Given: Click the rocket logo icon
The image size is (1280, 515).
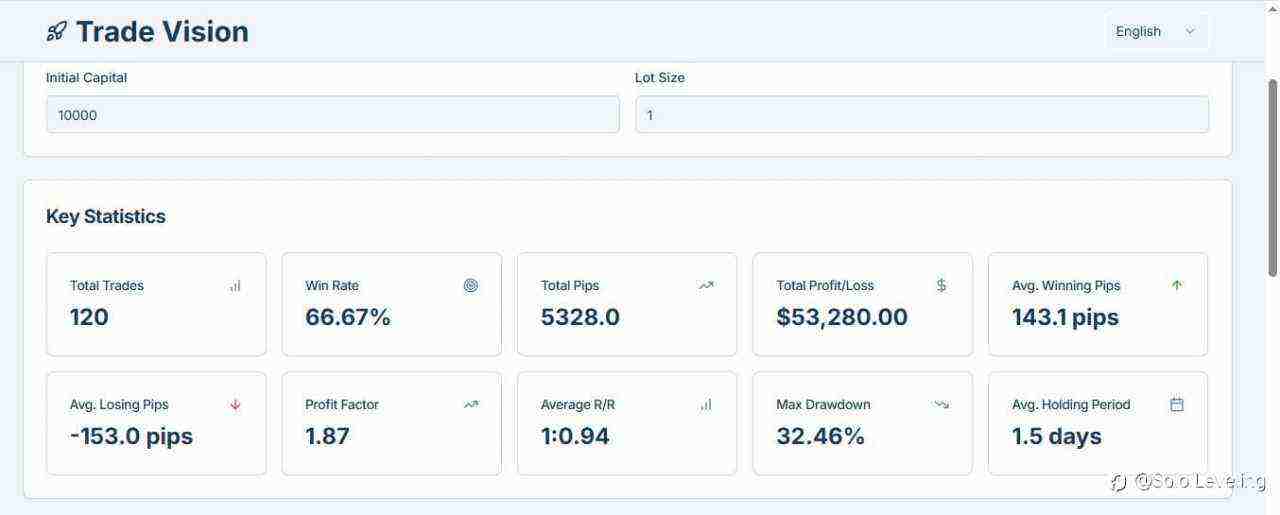Looking at the screenshot, I should 56,32.
